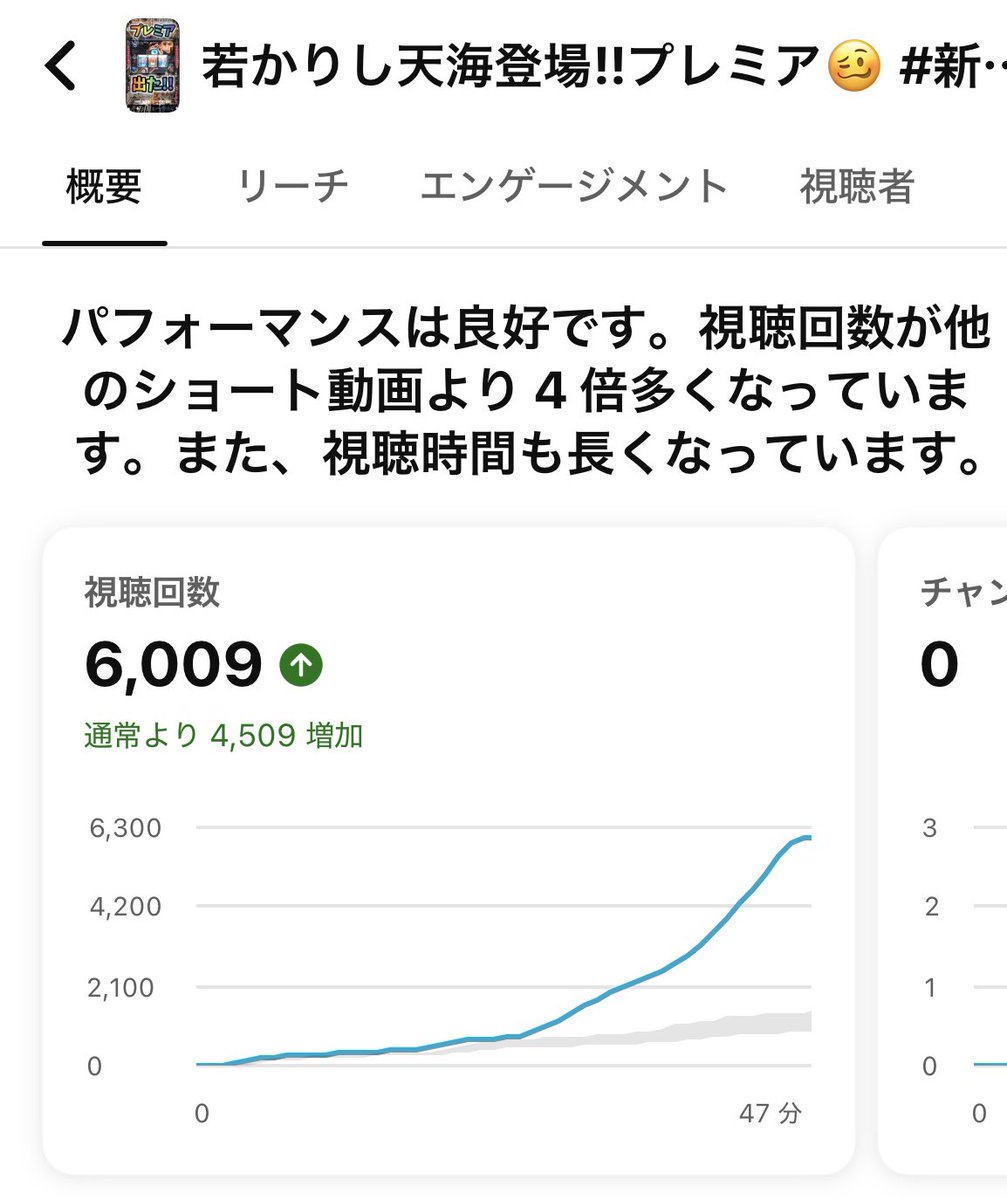Image resolution: width=1007 pixels, height=1200 pixels.
Task: Open the 視聴回数 card
Action: pyautogui.click(x=449, y=851)
